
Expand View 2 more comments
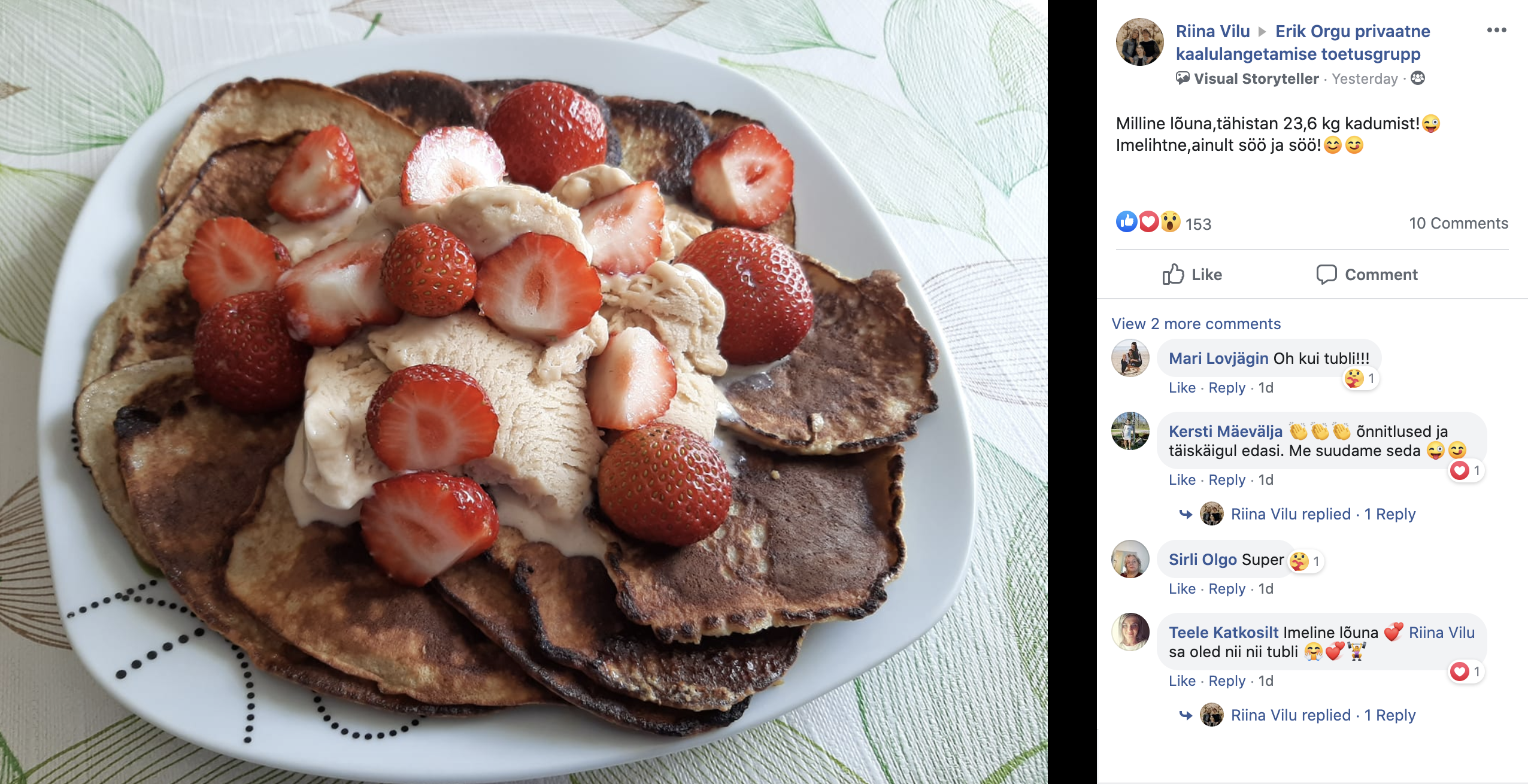1196,324
